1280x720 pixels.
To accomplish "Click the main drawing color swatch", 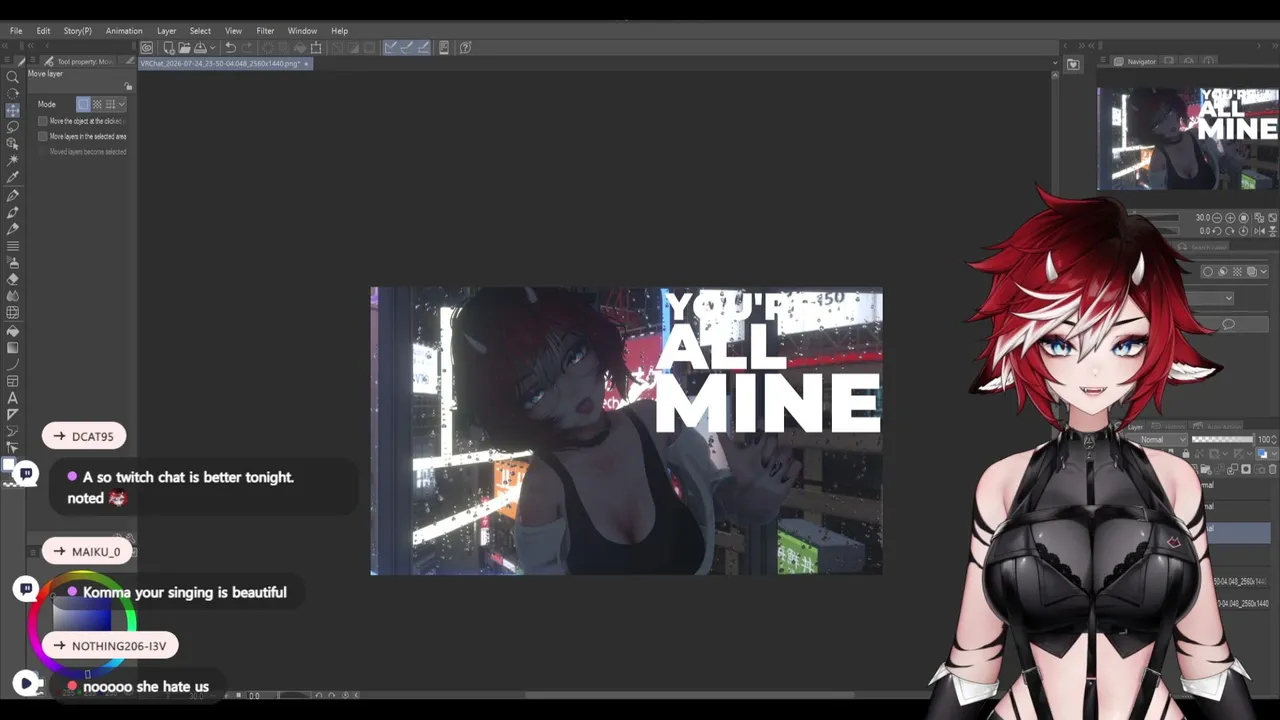I will point(8,464).
